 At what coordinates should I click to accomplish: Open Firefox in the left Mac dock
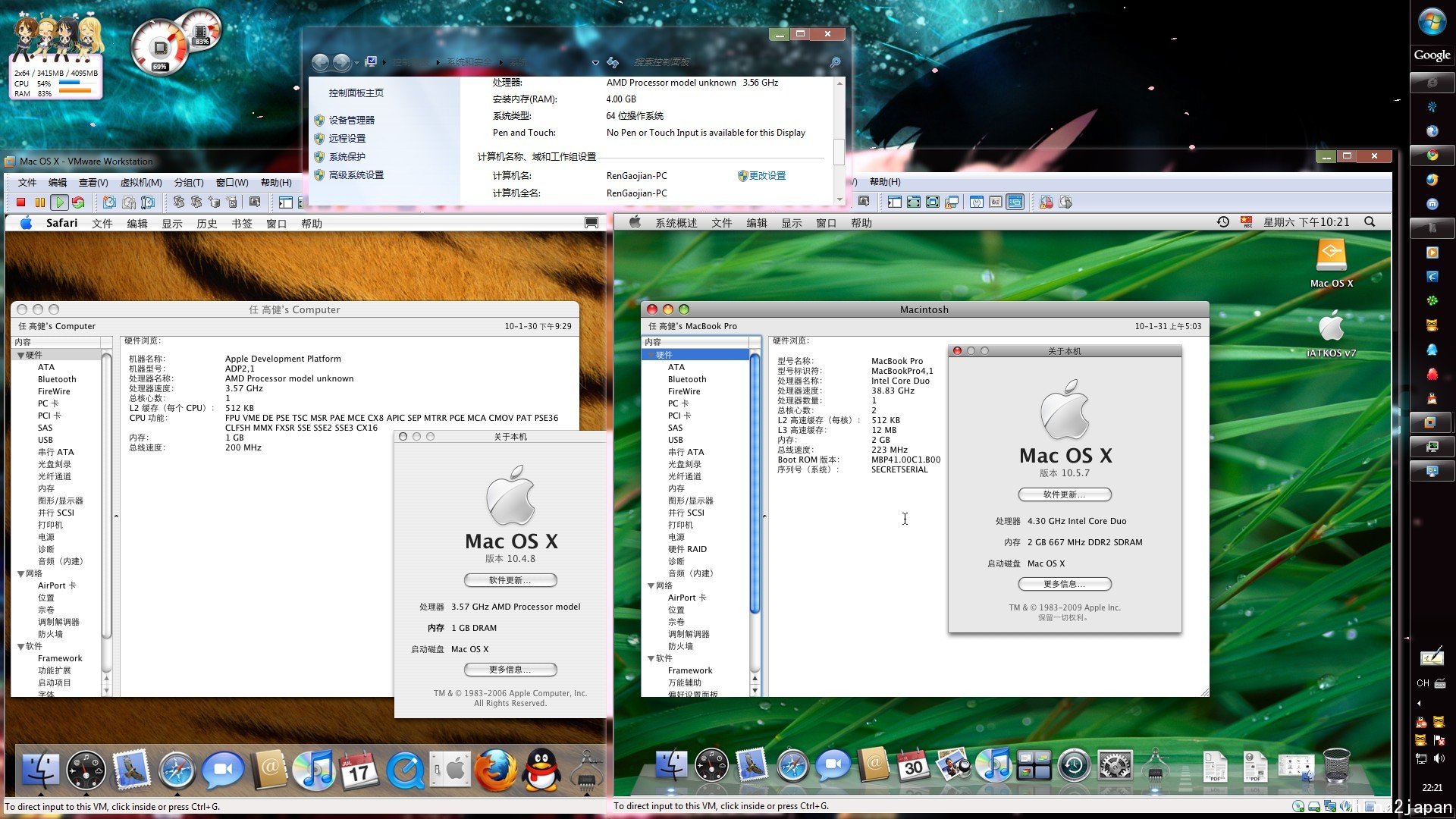(x=496, y=770)
